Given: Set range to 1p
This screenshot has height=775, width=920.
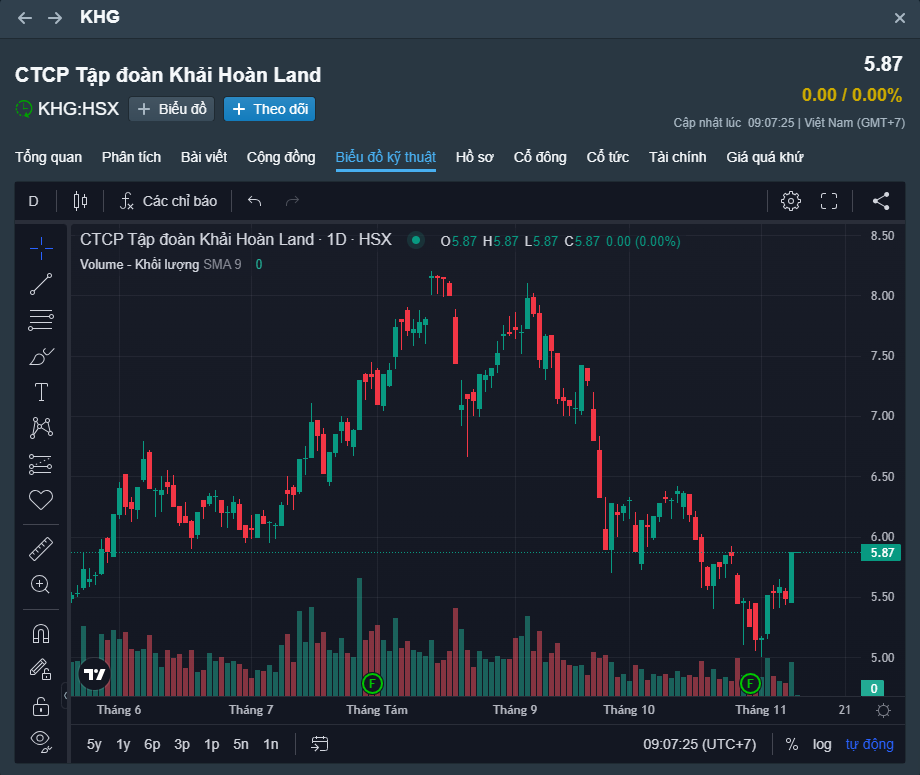Looking at the screenshot, I should click(x=212, y=744).
